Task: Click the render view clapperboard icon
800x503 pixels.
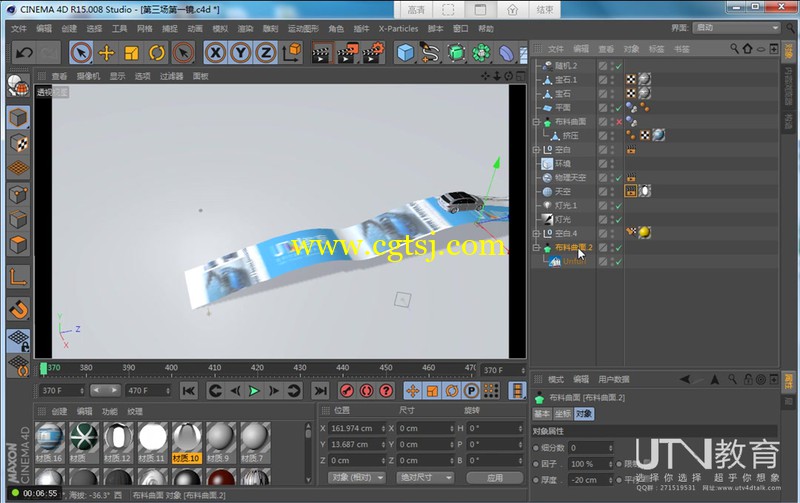Action: tap(321, 53)
